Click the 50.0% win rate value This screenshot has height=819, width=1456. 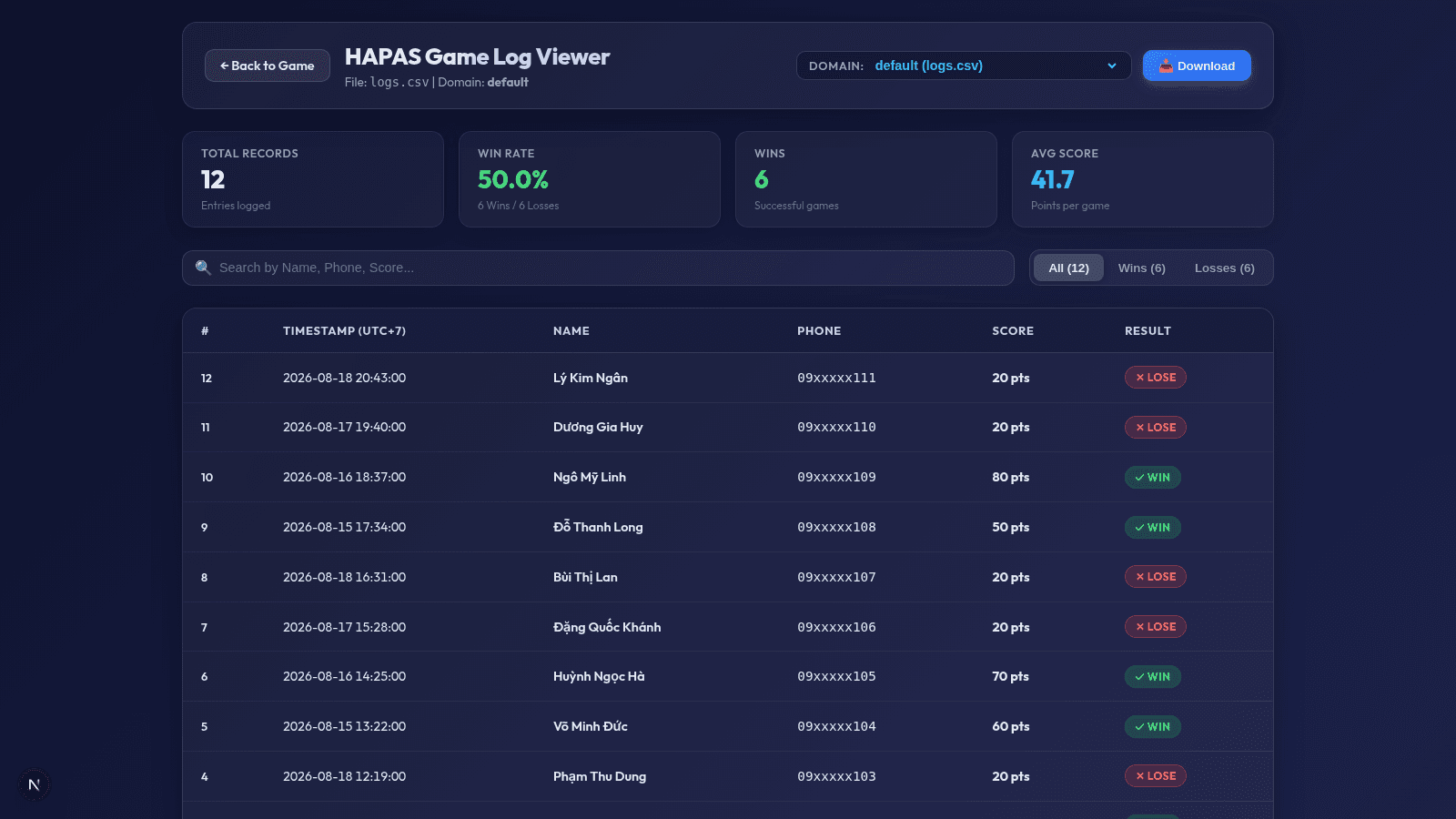[x=513, y=179]
